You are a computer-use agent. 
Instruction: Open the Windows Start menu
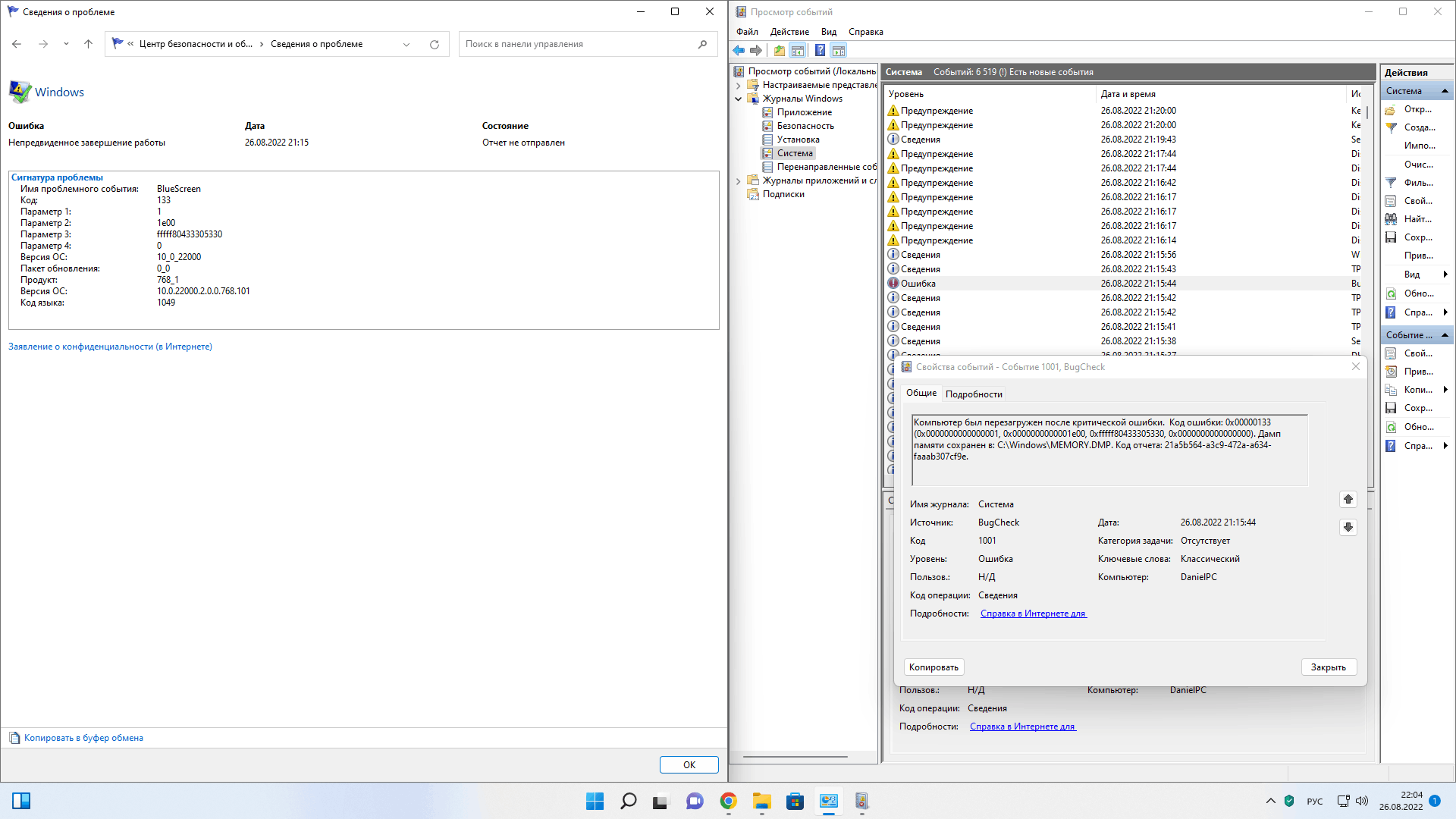pos(595,801)
